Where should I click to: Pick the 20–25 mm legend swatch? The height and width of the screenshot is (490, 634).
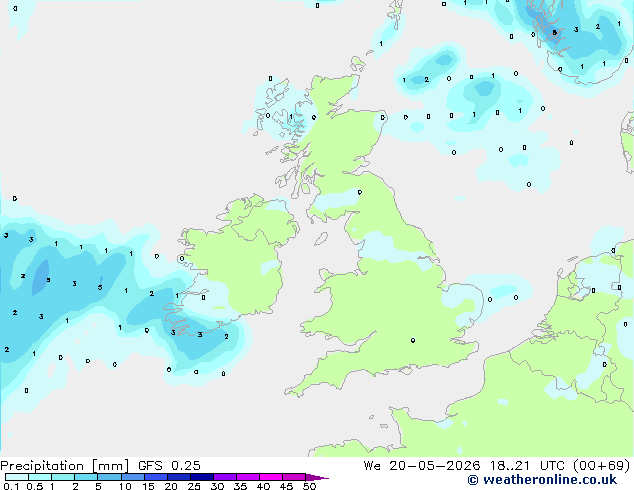coord(179,477)
